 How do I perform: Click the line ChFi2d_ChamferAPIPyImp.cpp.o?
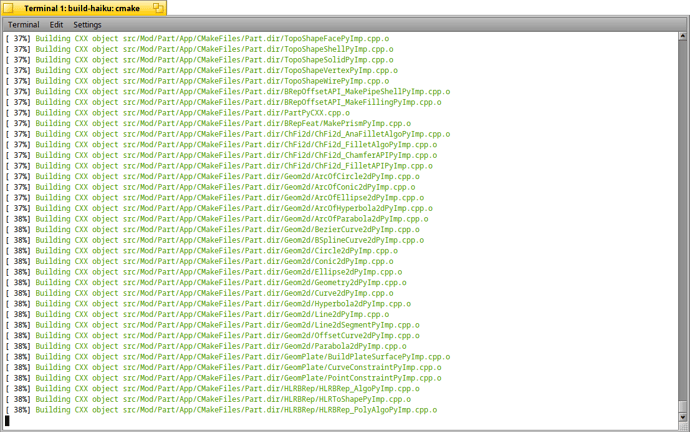pos(221,155)
